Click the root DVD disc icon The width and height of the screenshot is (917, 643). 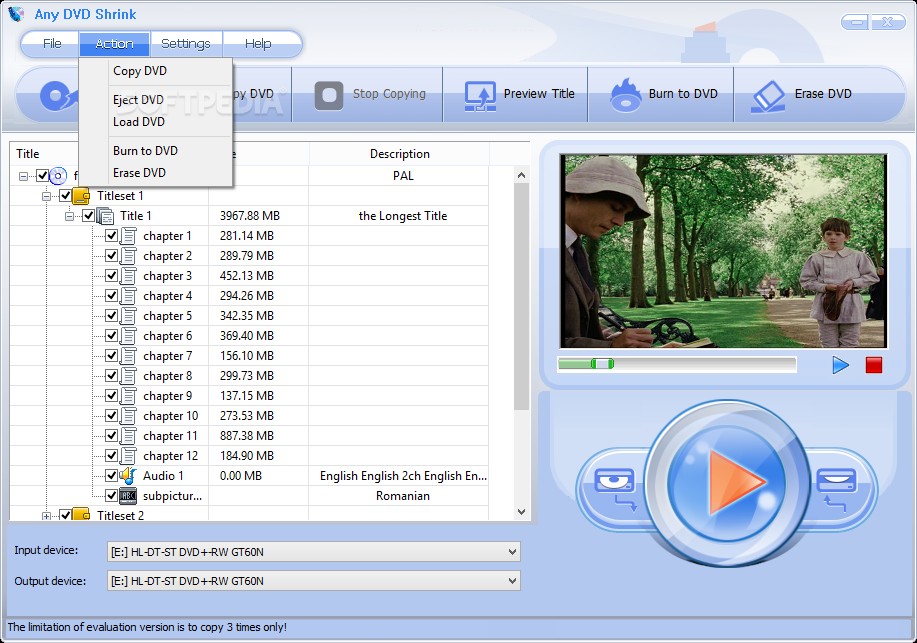coord(58,176)
